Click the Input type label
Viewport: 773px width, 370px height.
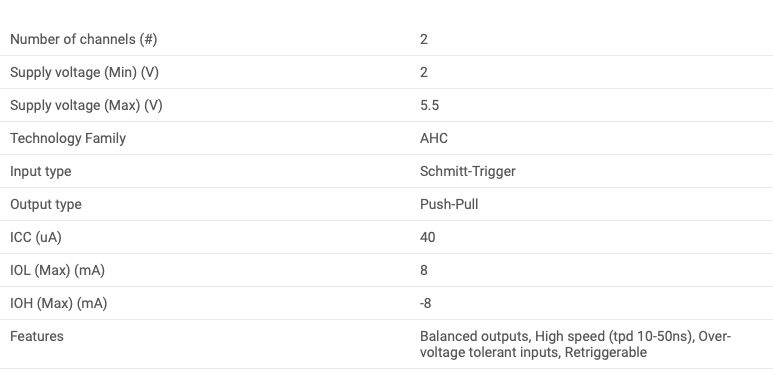40,171
